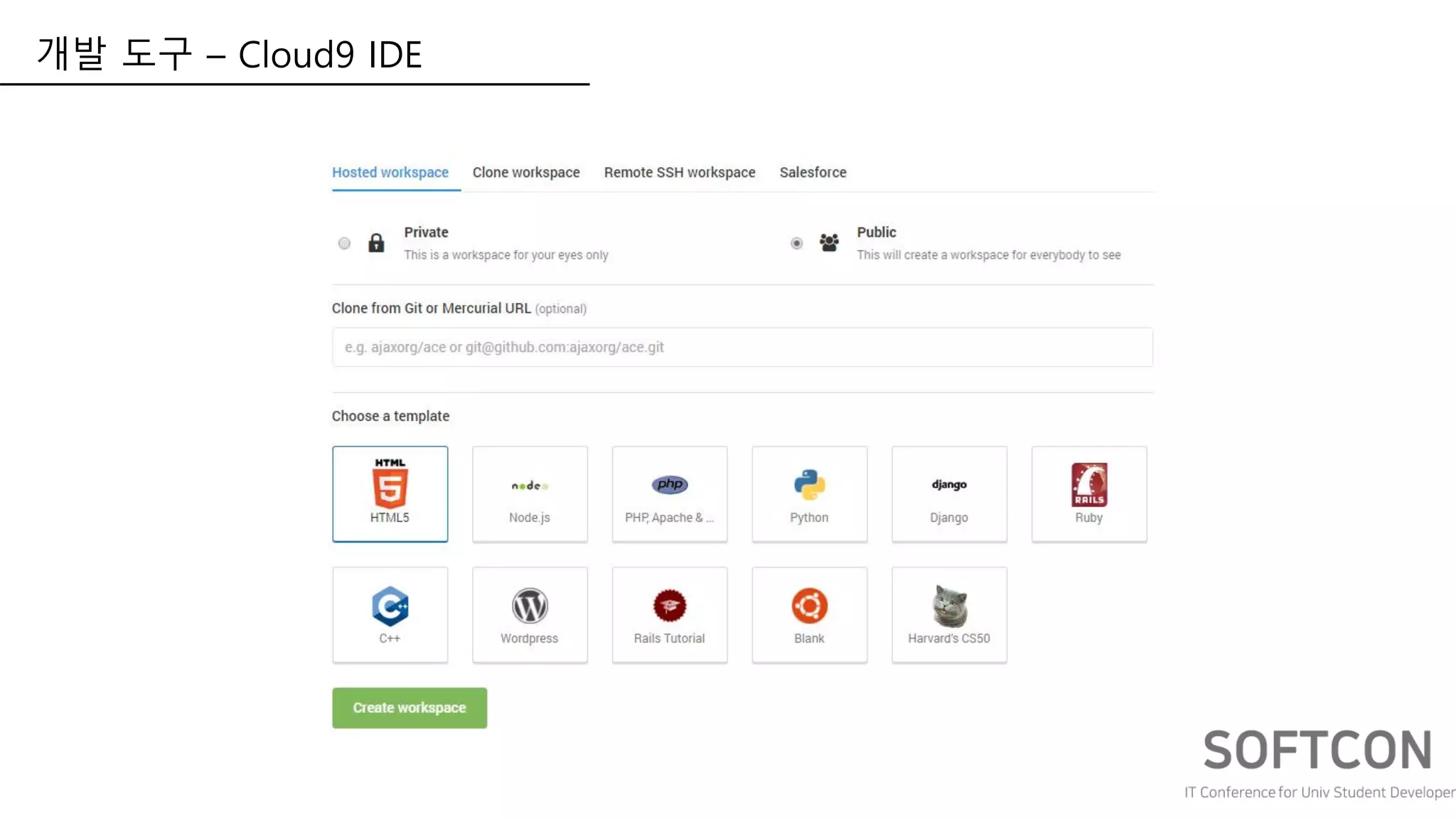The width and height of the screenshot is (1456, 819).
Task: Choose the Node.js template icon
Action: [530, 486]
